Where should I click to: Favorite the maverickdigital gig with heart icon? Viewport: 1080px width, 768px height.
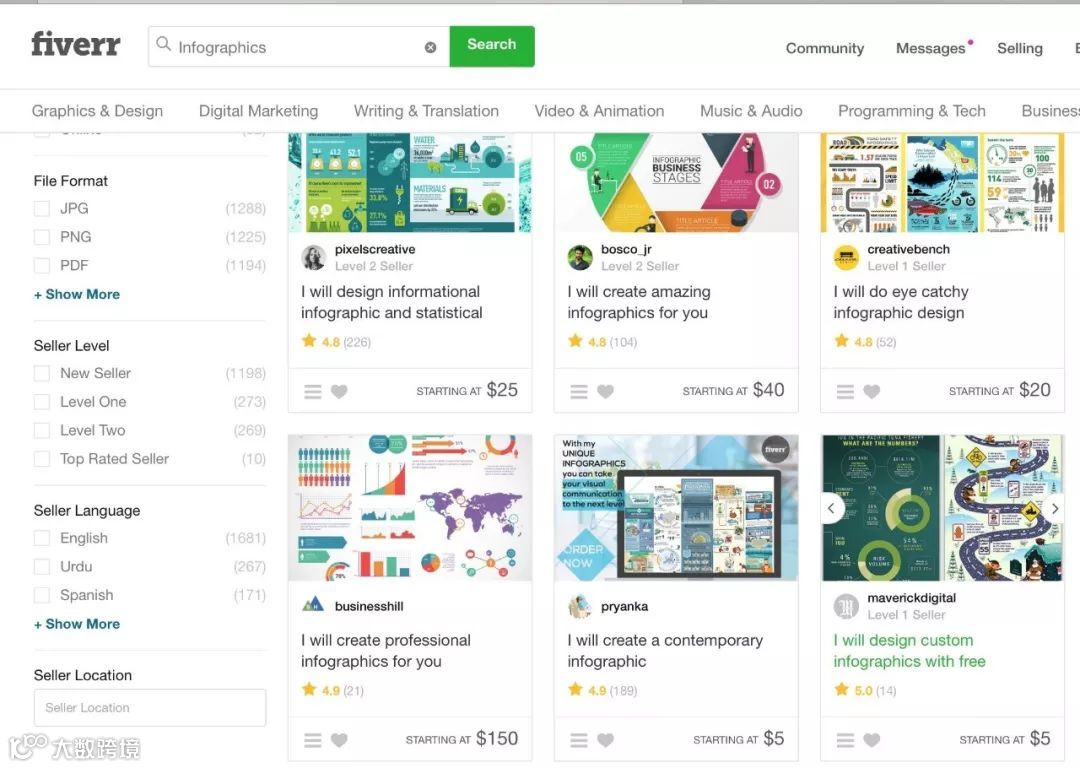tap(871, 740)
